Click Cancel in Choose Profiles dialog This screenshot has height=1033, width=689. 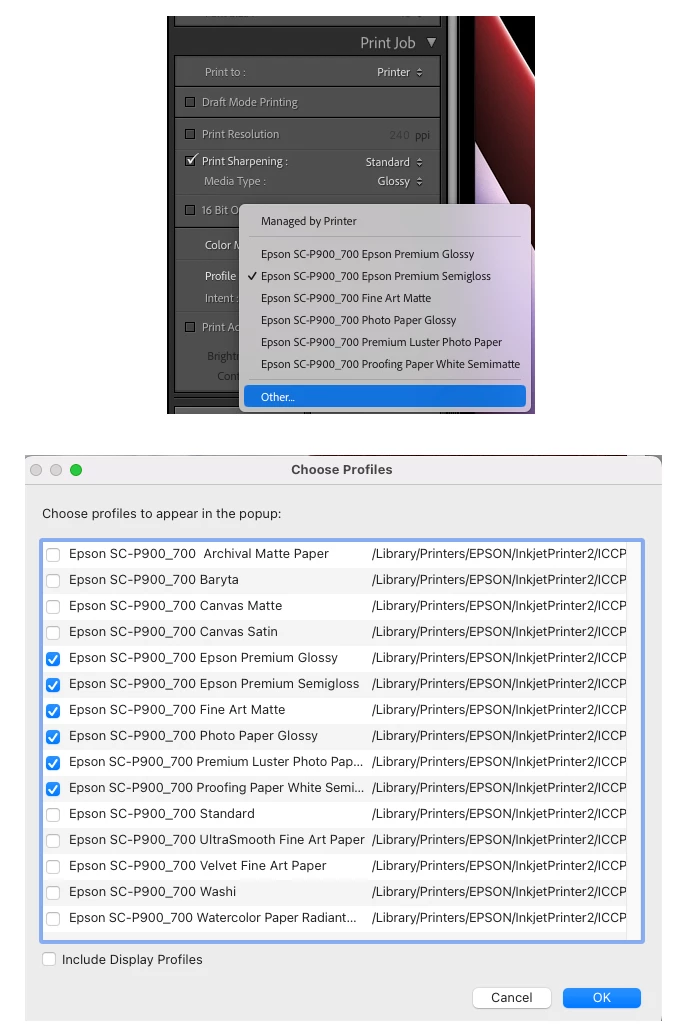tap(512, 997)
